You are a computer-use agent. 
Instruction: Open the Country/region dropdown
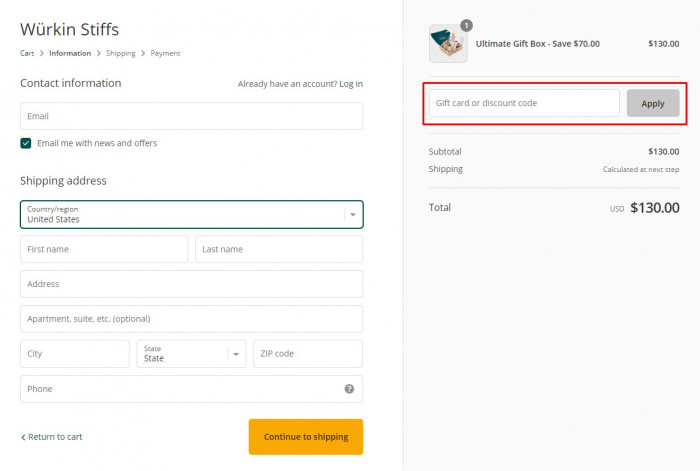pos(192,214)
